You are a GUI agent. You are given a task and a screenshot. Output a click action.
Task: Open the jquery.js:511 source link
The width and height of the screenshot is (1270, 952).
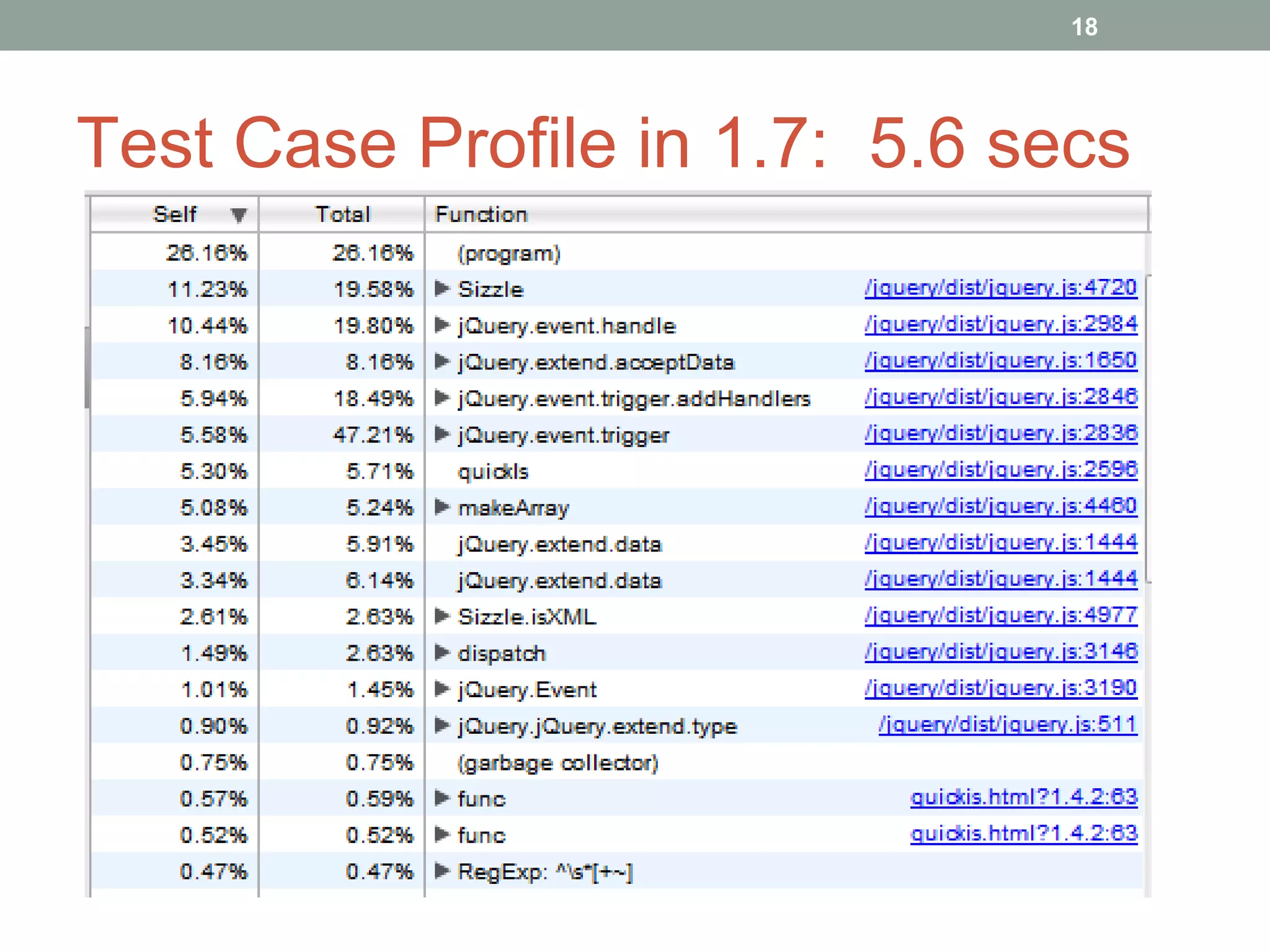tap(1008, 725)
